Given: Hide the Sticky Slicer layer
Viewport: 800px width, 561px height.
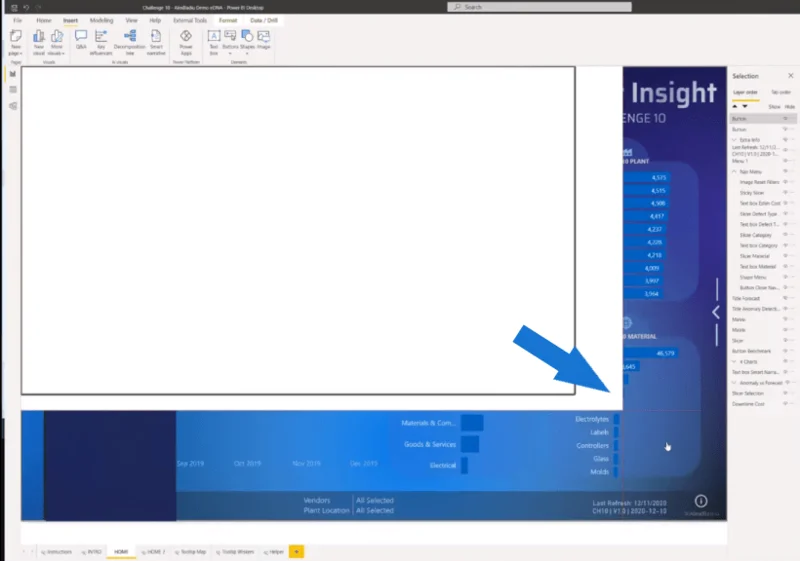Looking at the screenshot, I should (x=786, y=193).
